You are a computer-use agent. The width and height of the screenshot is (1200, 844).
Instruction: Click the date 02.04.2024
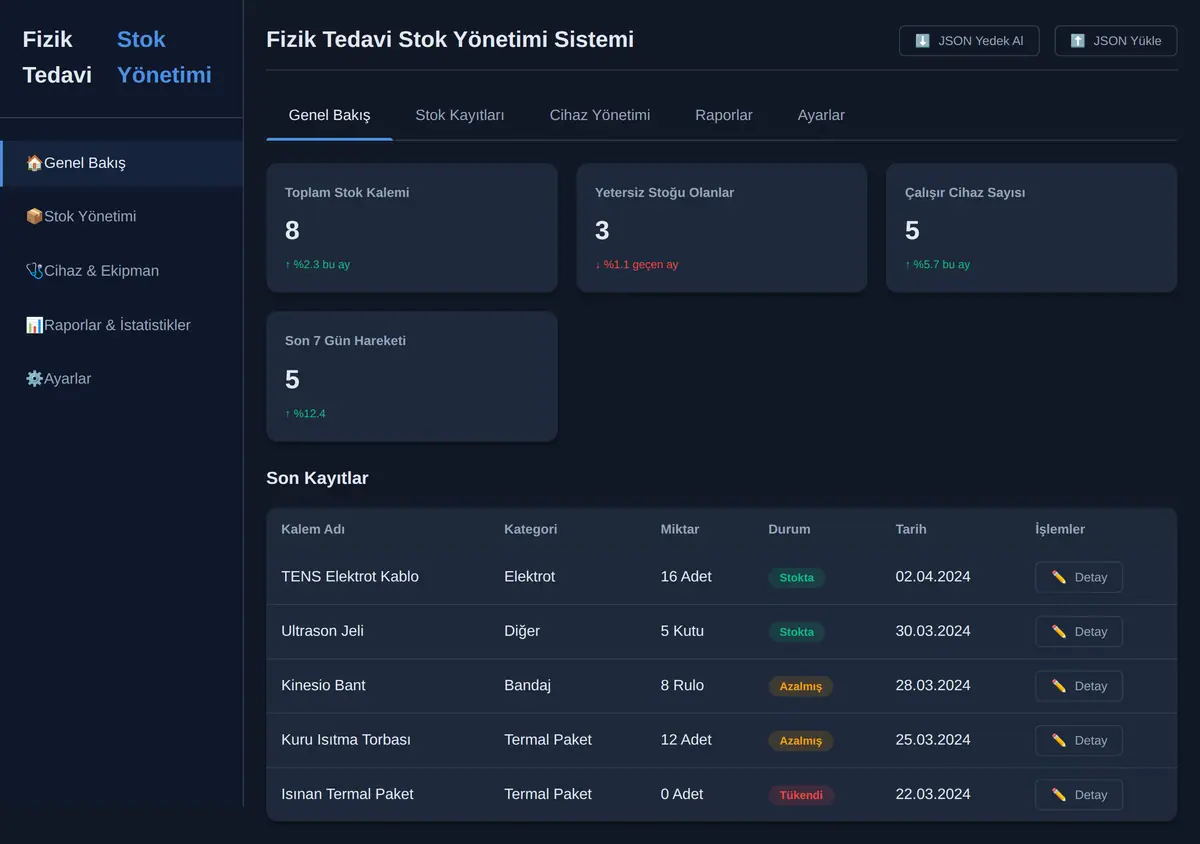(x=933, y=576)
